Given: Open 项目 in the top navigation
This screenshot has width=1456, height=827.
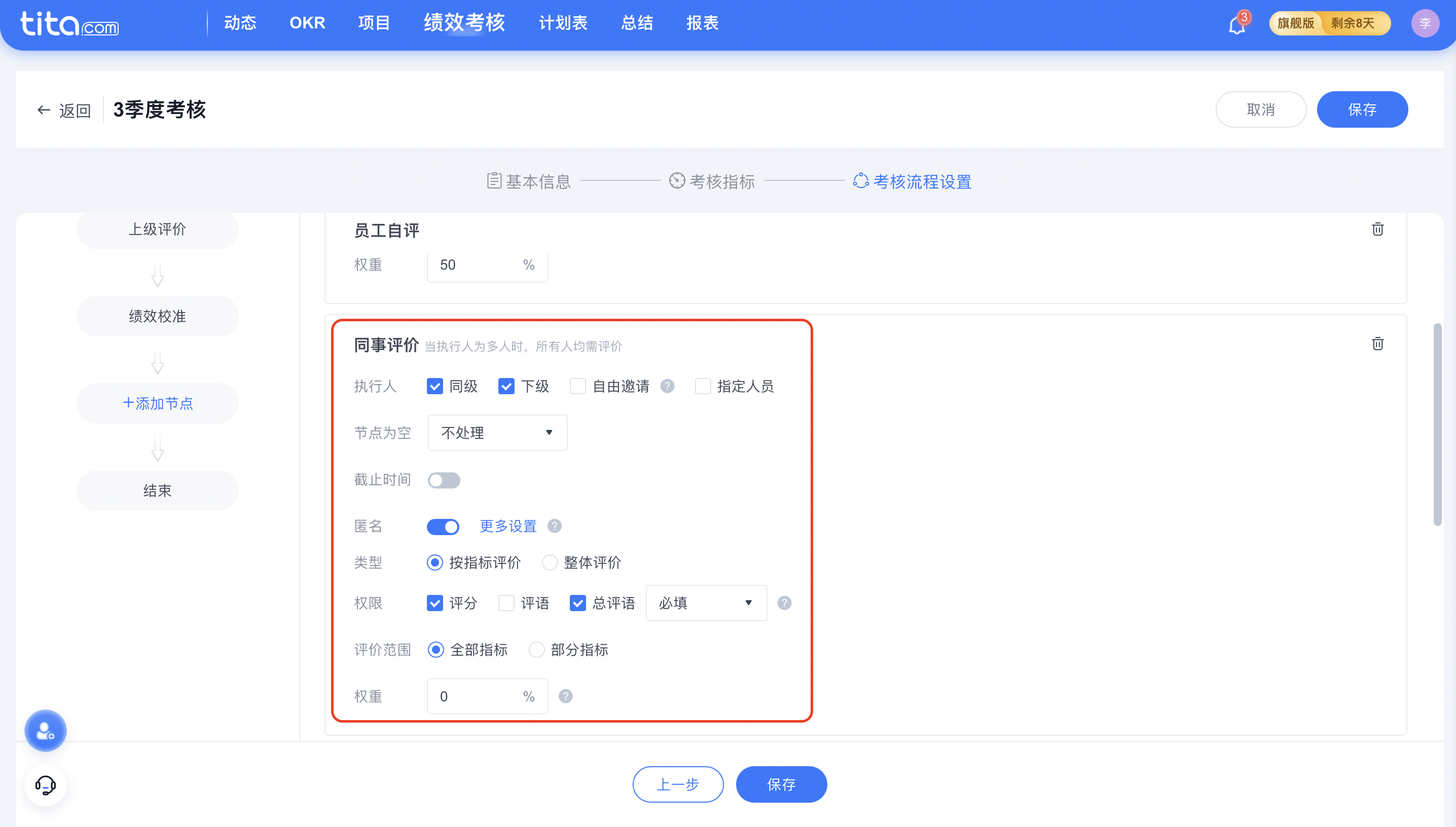Looking at the screenshot, I should click(374, 23).
